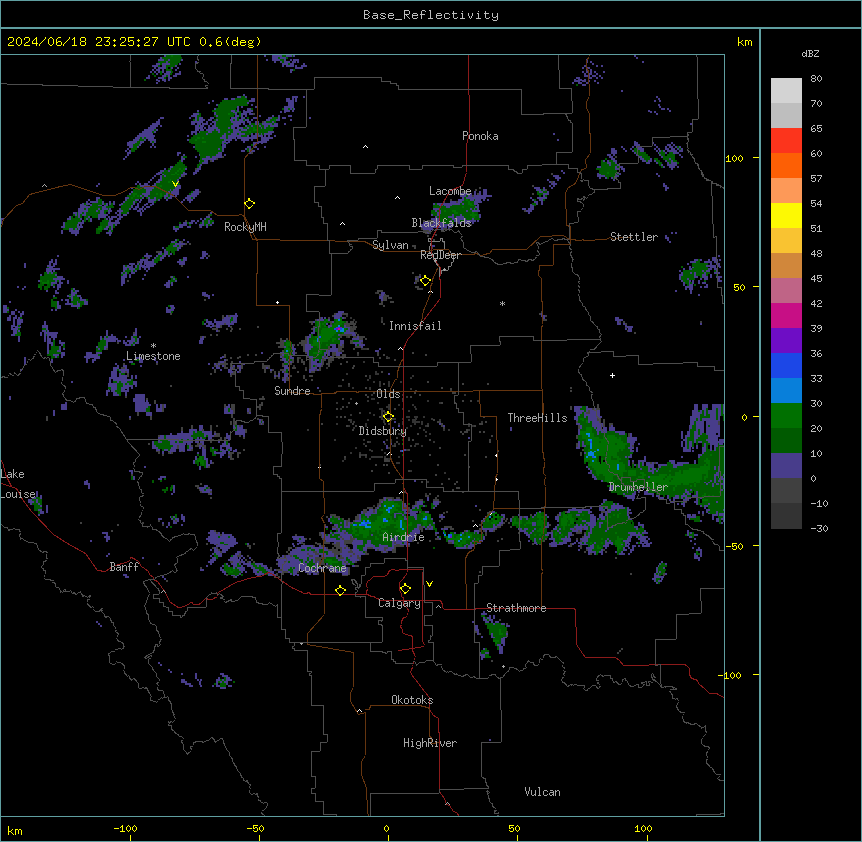Click the white plus marker north of Drumheller
Screen dimensions: 862x842
coord(612,375)
